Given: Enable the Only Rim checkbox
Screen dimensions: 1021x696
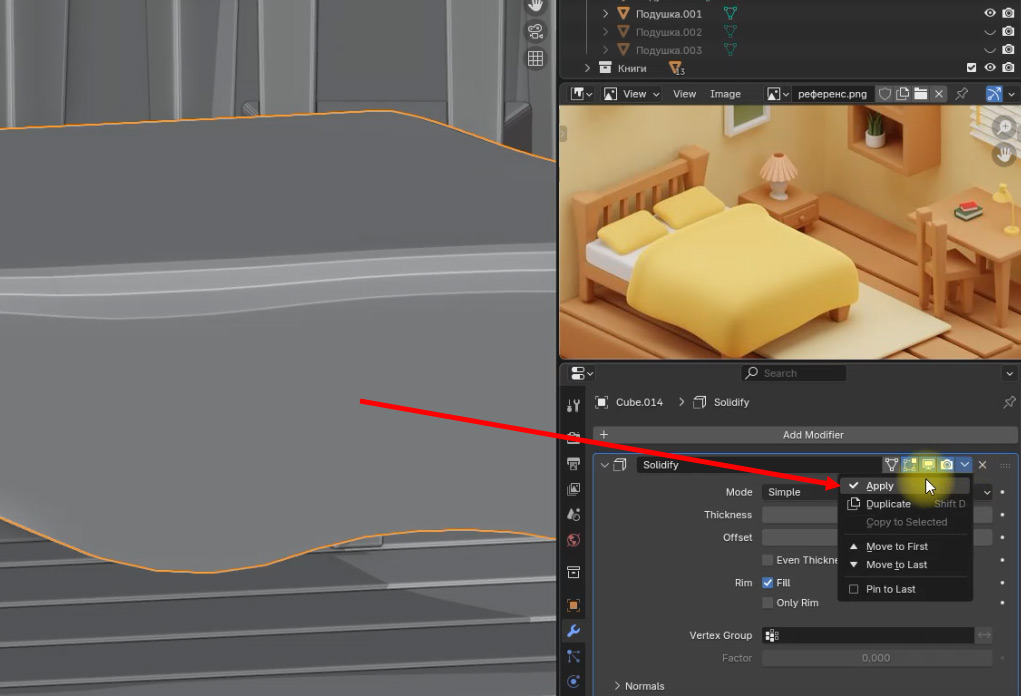Looking at the screenshot, I should click(768, 603).
